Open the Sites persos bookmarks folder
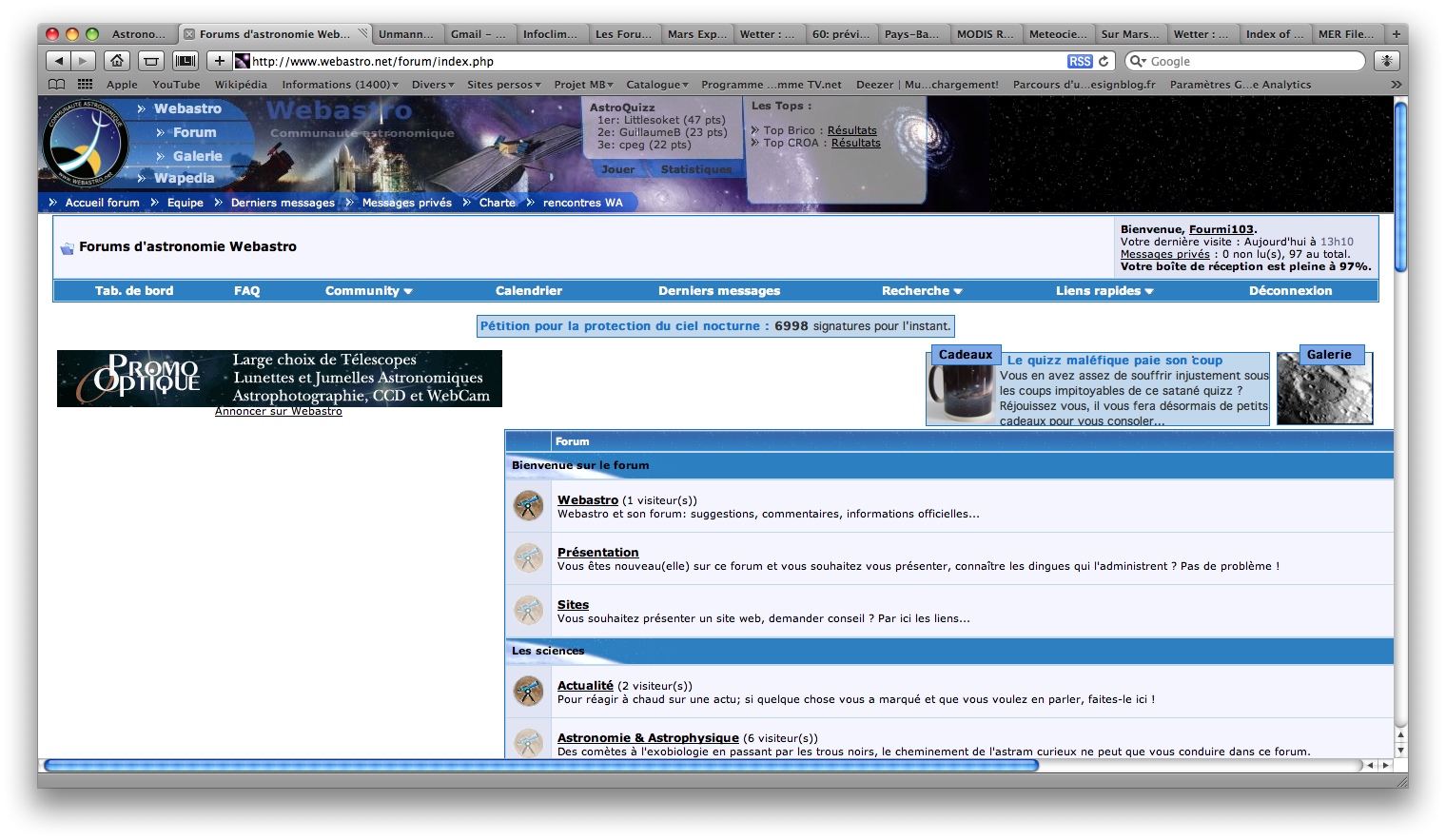The height and width of the screenshot is (840, 1446). pos(503,85)
